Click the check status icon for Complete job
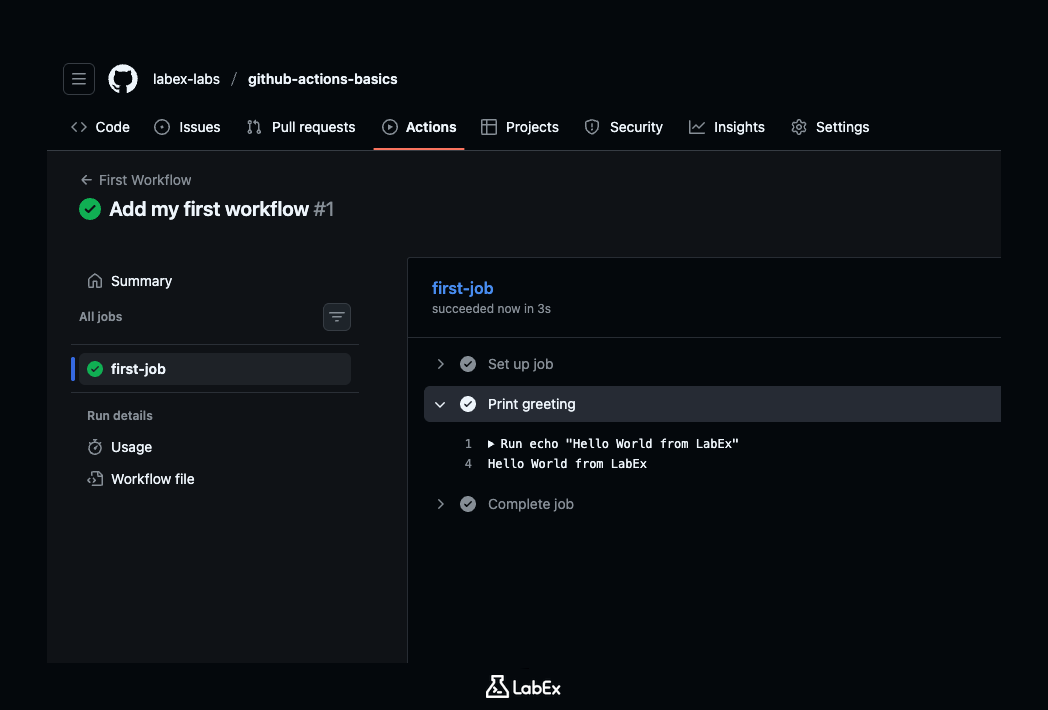Image resolution: width=1048 pixels, height=710 pixels. coord(468,504)
